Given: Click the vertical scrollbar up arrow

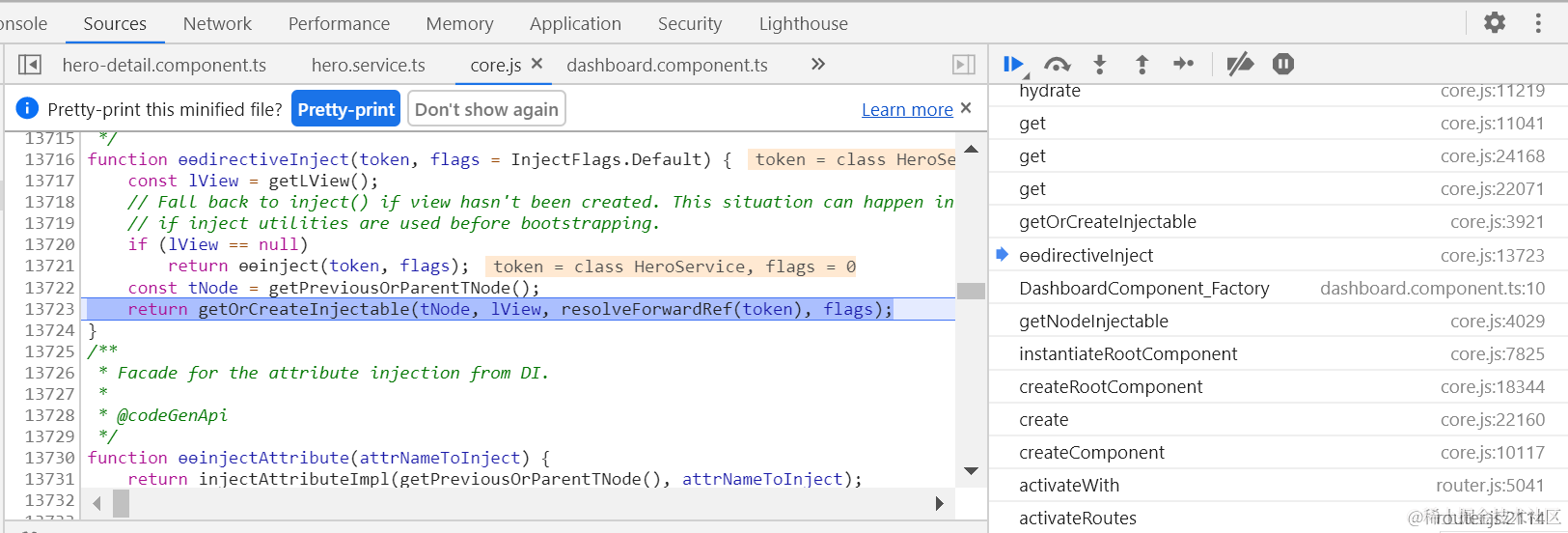Looking at the screenshot, I should (x=972, y=149).
